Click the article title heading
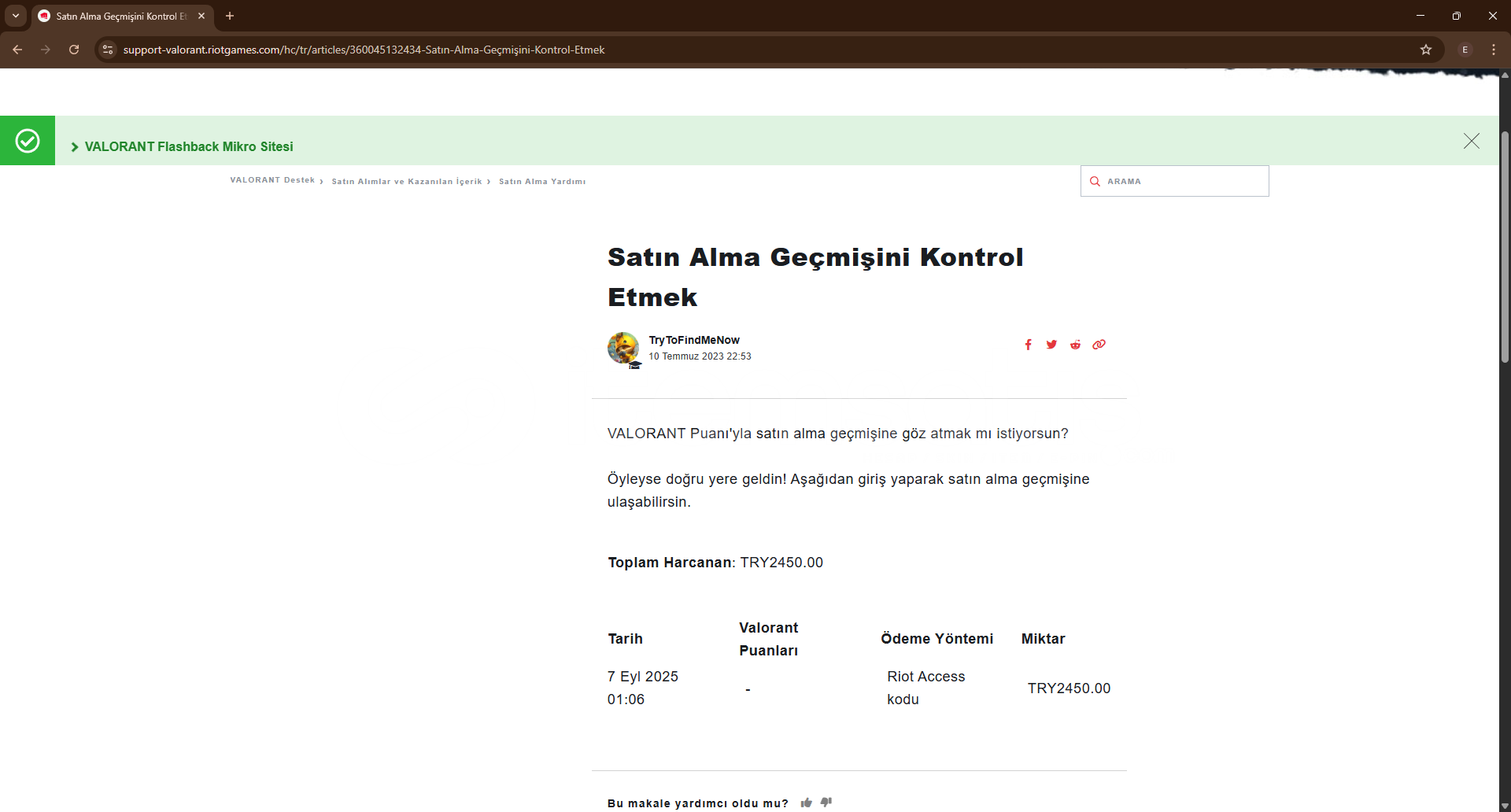Image resolution: width=1511 pixels, height=812 pixels. tap(815, 277)
